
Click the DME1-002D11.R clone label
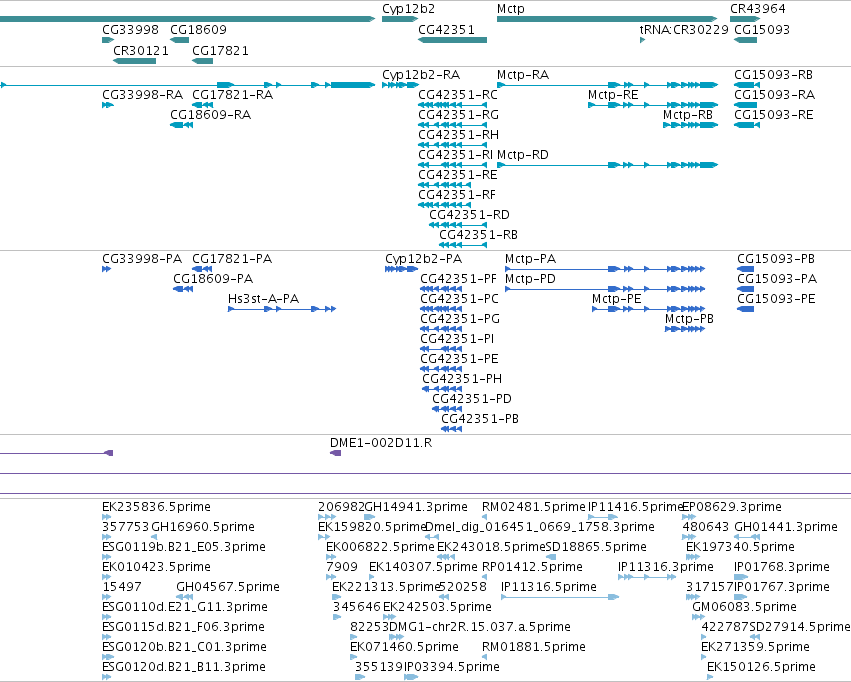[x=381, y=443]
